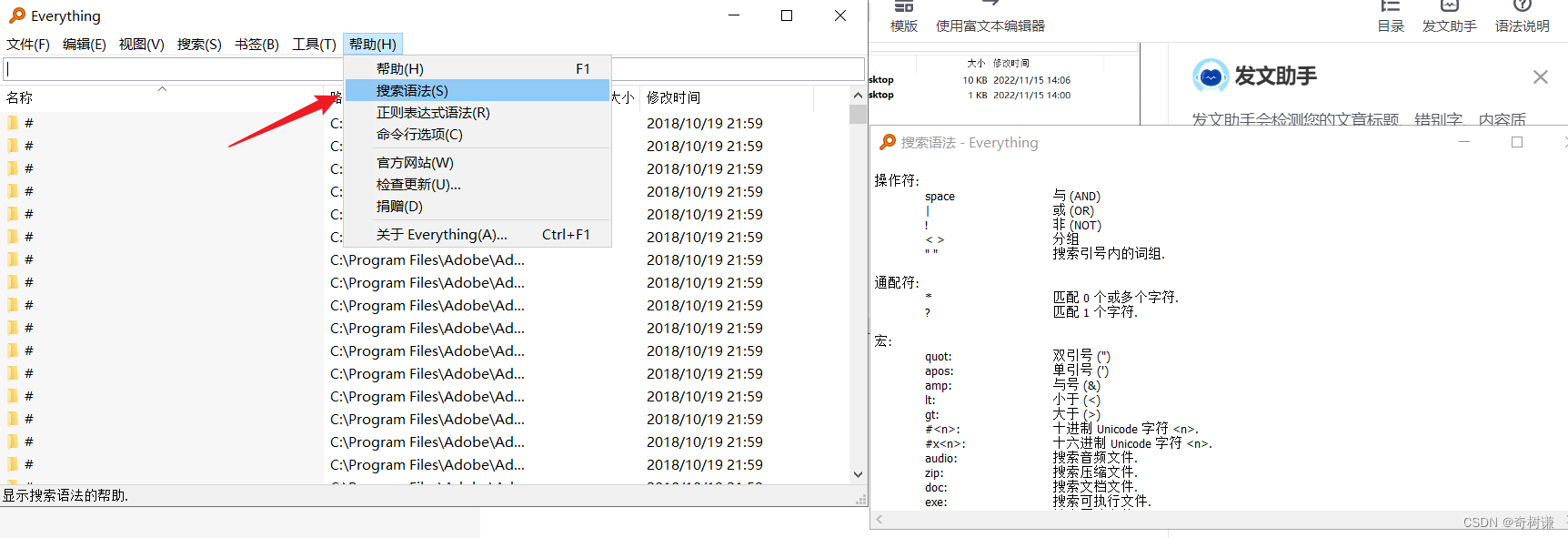This screenshot has height=538, width=1568.
Task: Click the Everything magnifier icon in title bar
Action: 16,15
